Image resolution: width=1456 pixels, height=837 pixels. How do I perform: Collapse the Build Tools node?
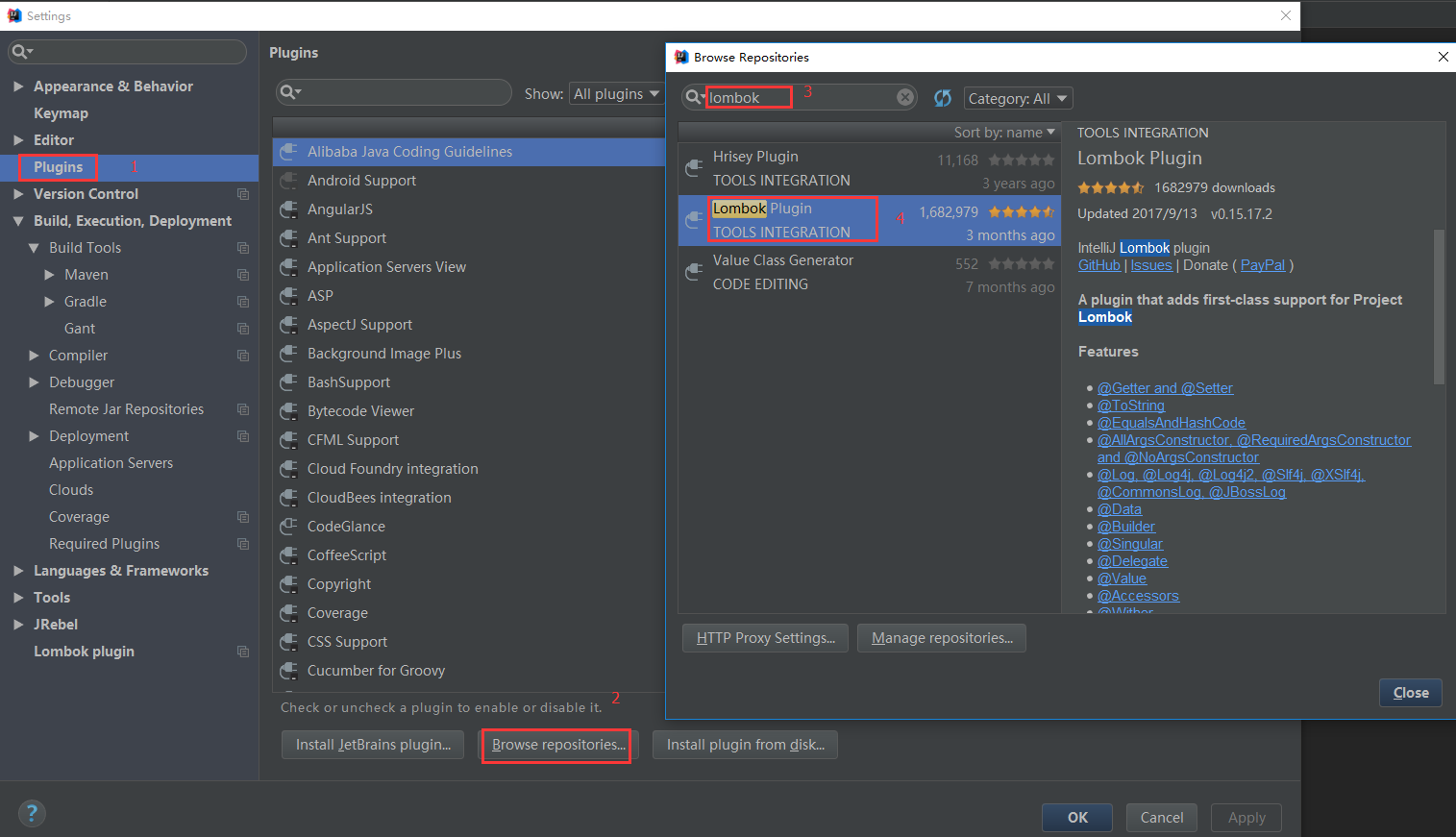tap(34, 248)
